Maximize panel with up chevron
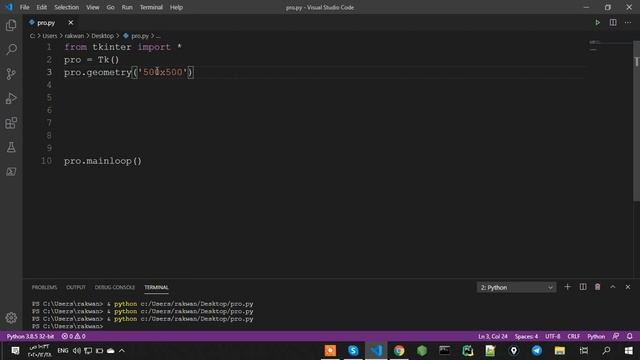This screenshot has width=640, height=360. 613,287
